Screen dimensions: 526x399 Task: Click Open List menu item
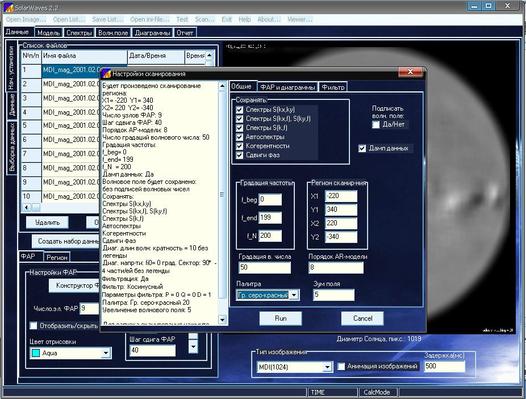pyautogui.click(x=69, y=19)
